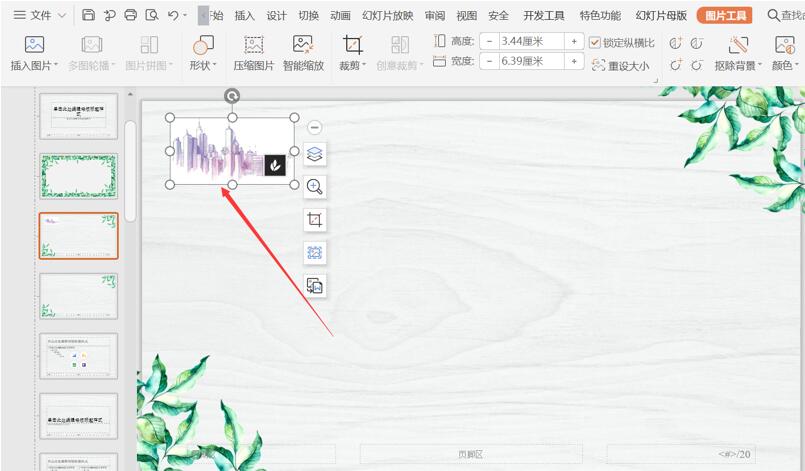Click the decrease brightness icon

[x=697, y=65]
